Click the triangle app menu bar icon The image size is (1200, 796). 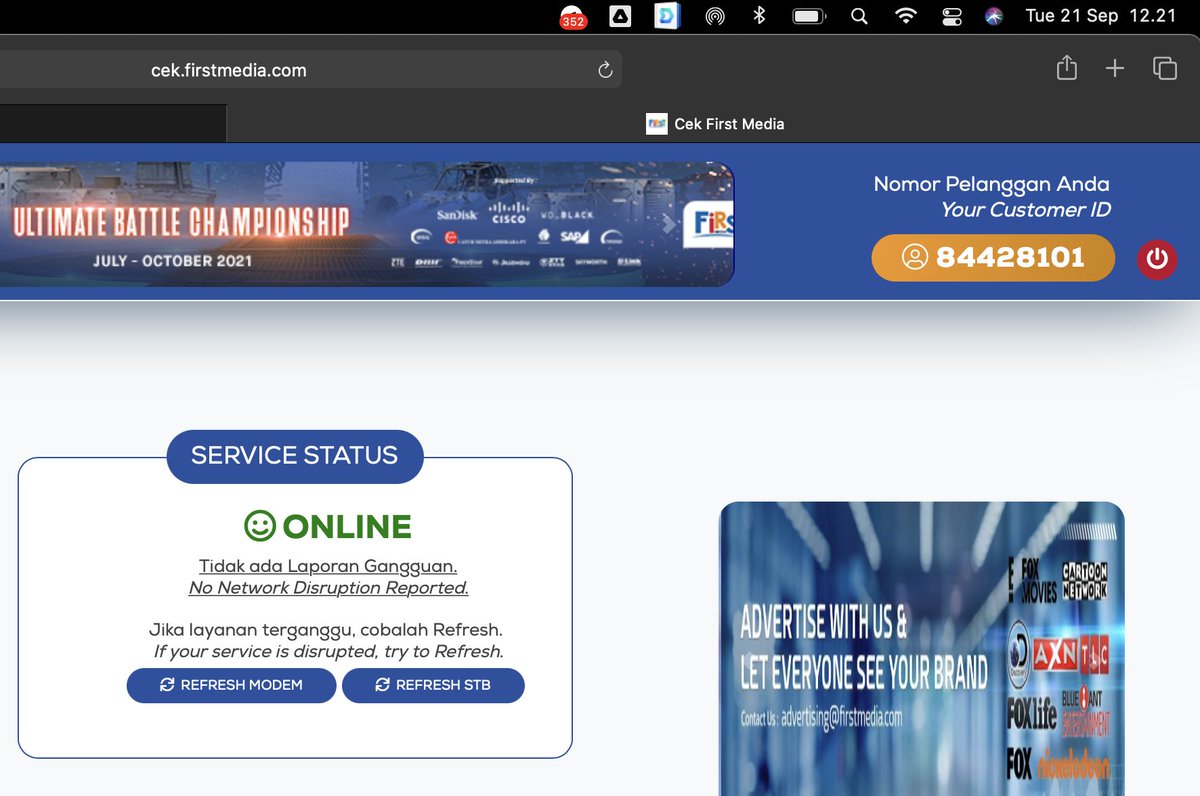pyautogui.click(x=620, y=15)
